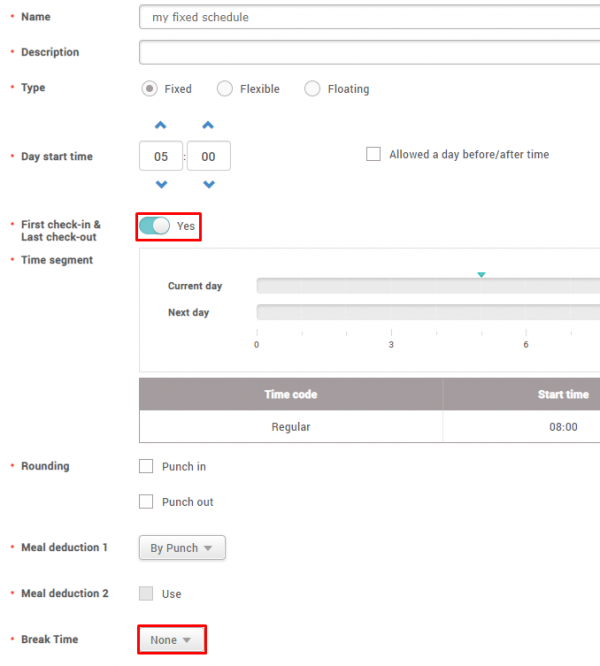This screenshot has width=600, height=666.
Task: Toggle First check-in & Last check-out switch
Action: (155, 226)
